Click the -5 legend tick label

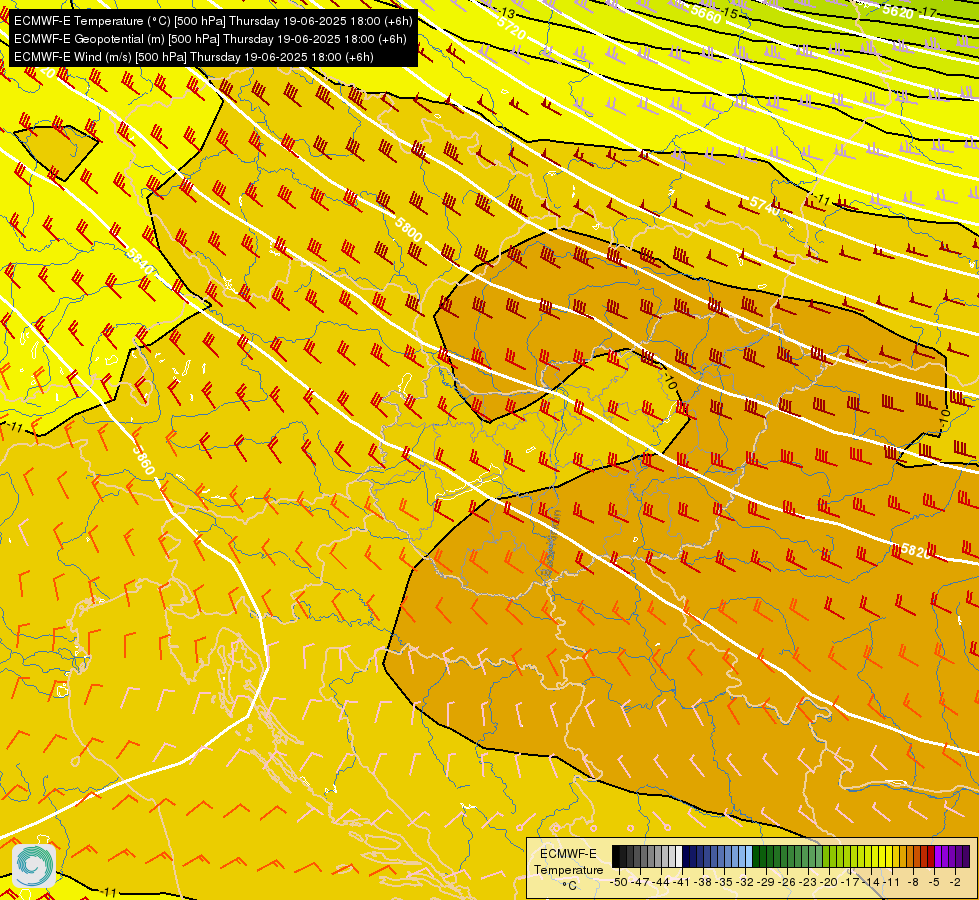[934, 882]
